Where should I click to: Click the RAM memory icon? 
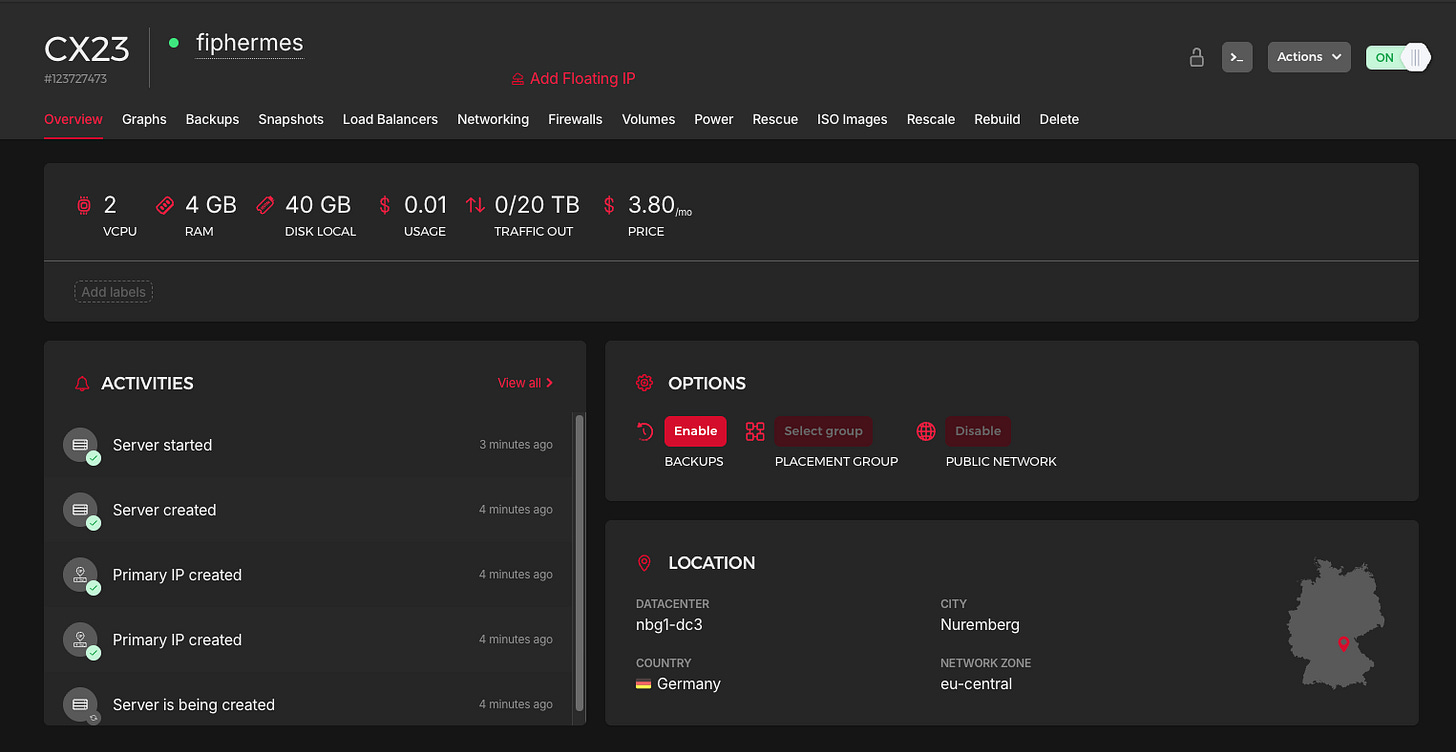165,205
